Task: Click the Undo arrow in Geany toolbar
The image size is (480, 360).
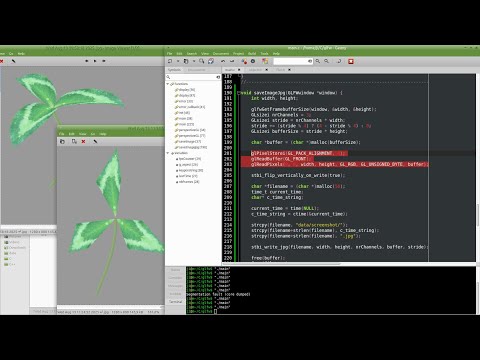Action: click(x=223, y=61)
